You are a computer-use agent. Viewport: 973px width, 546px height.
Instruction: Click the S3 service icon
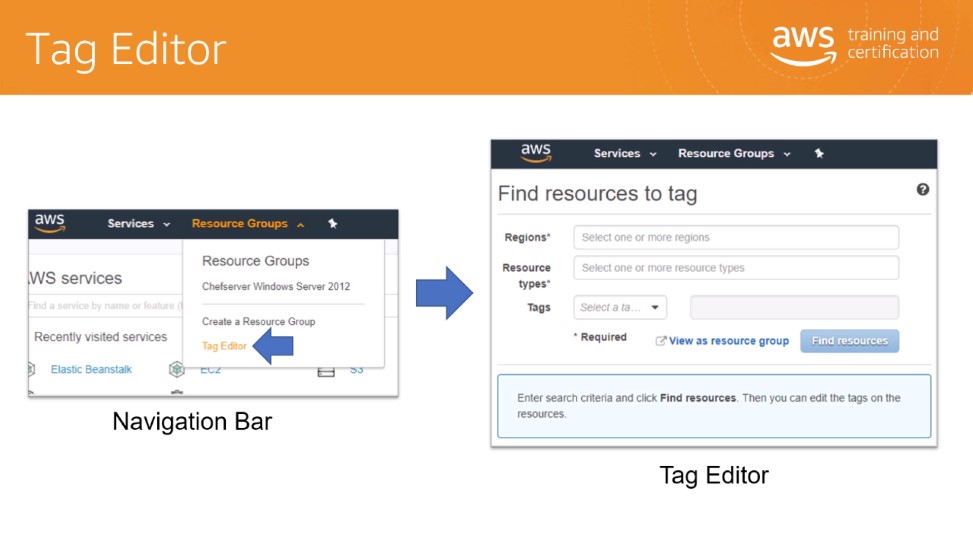(326, 372)
